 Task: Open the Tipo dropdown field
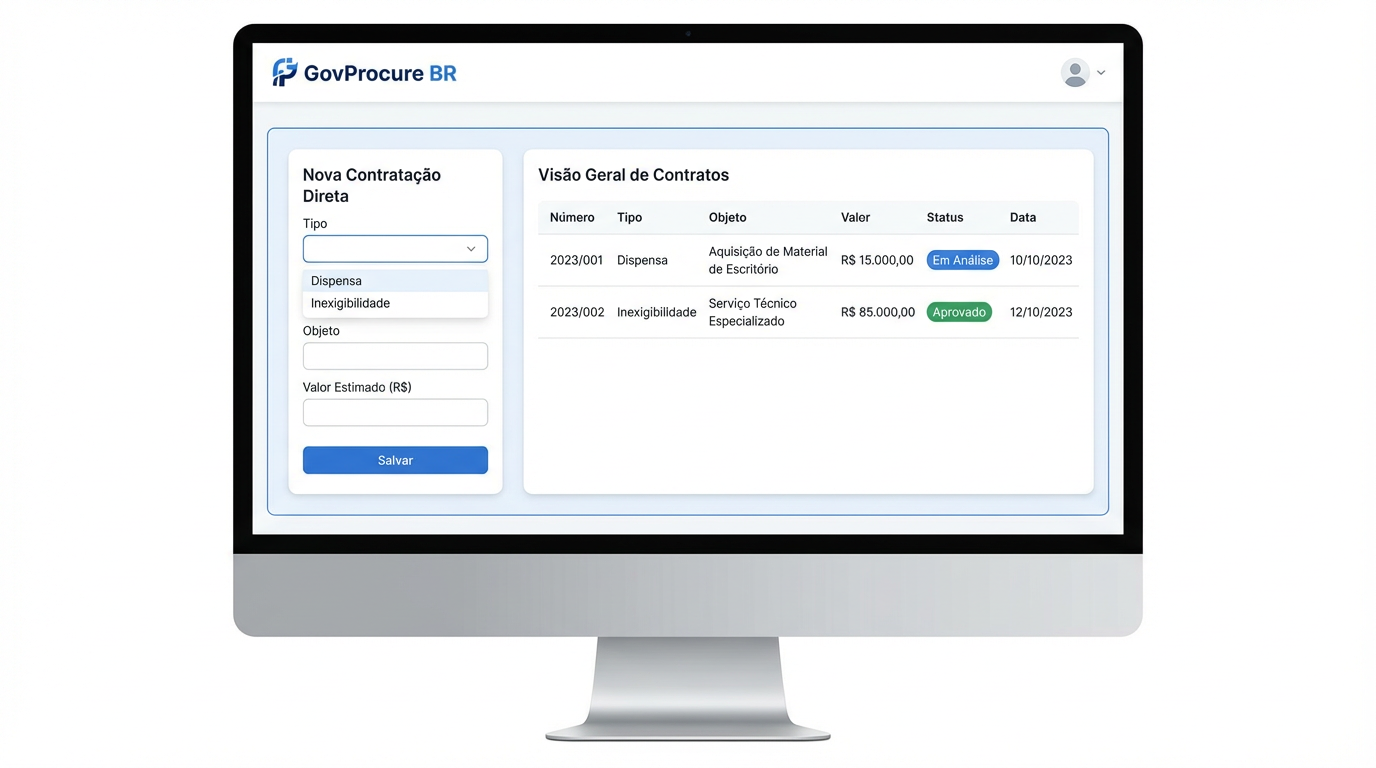(385, 249)
